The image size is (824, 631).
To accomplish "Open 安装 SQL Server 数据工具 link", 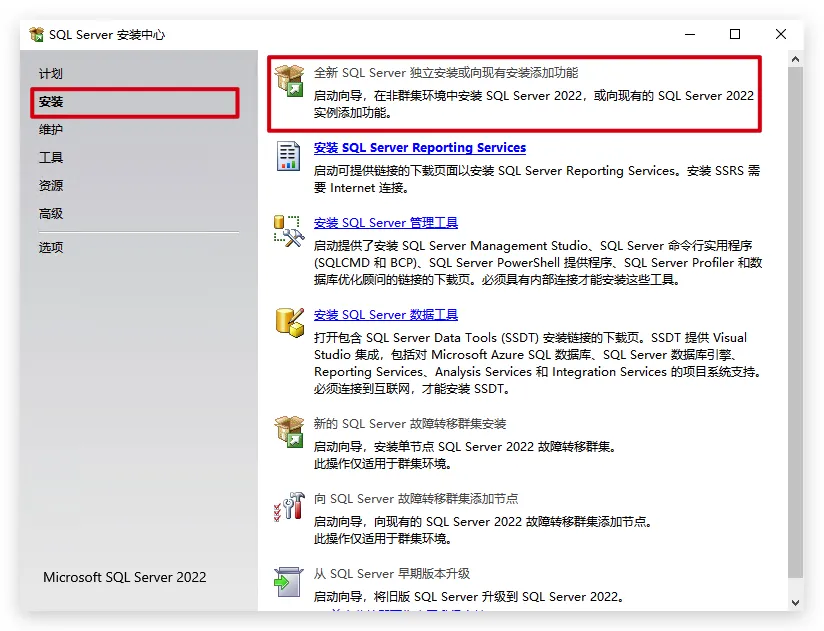I will click(x=386, y=315).
